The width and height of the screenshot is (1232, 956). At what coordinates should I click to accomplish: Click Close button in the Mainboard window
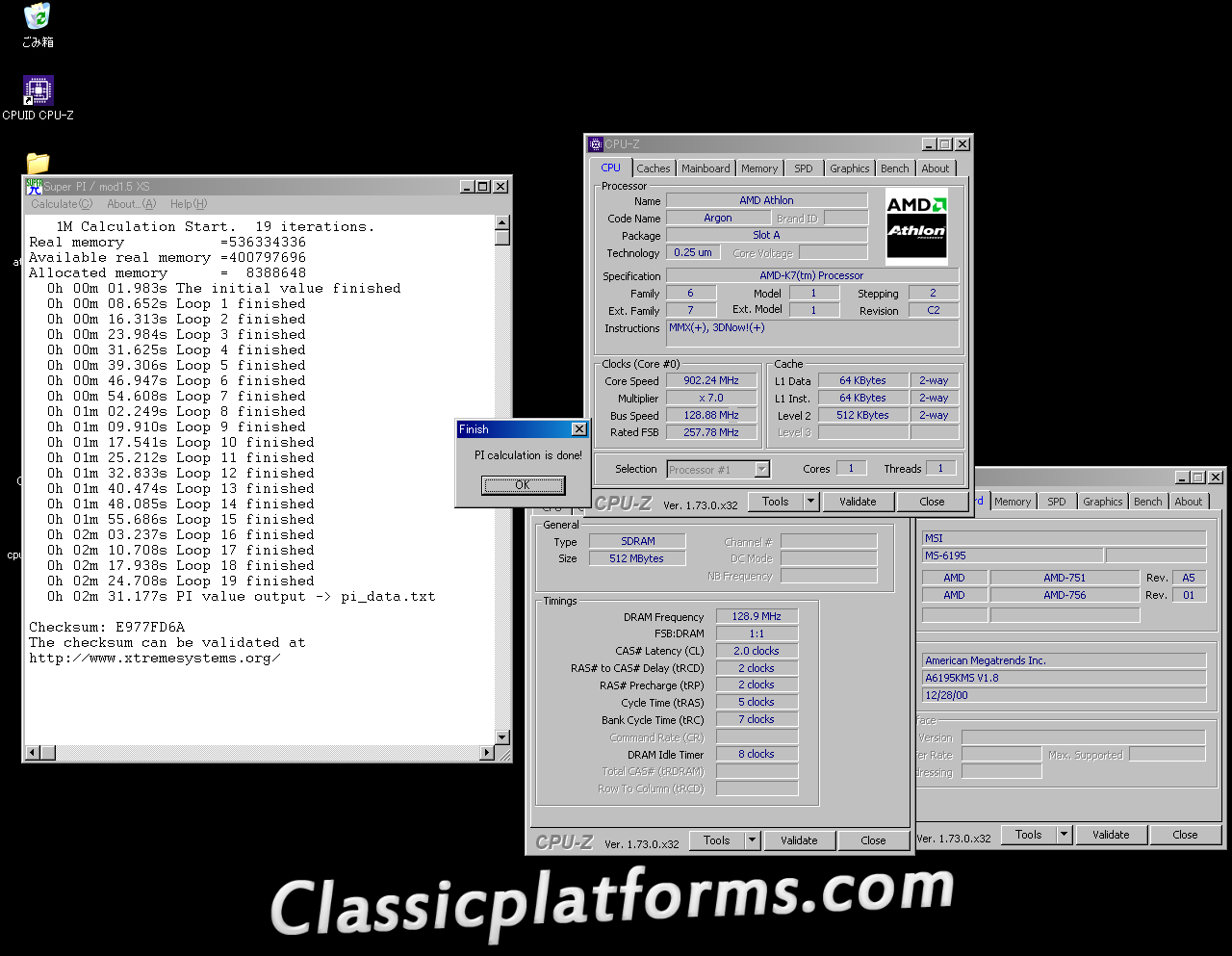(1185, 835)
